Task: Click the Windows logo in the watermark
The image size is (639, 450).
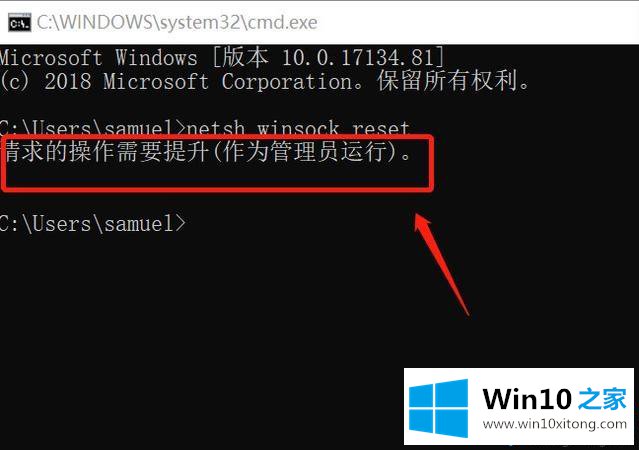Action: 438,408
